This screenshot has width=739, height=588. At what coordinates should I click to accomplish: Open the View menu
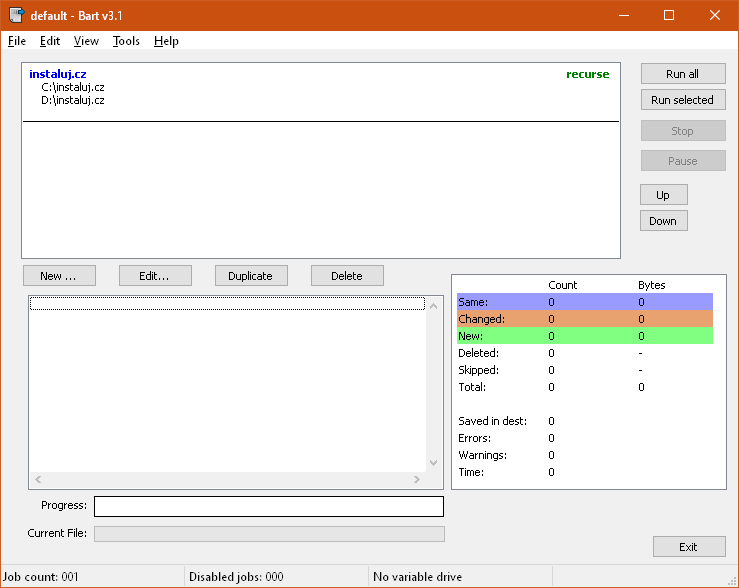point(86,41)
